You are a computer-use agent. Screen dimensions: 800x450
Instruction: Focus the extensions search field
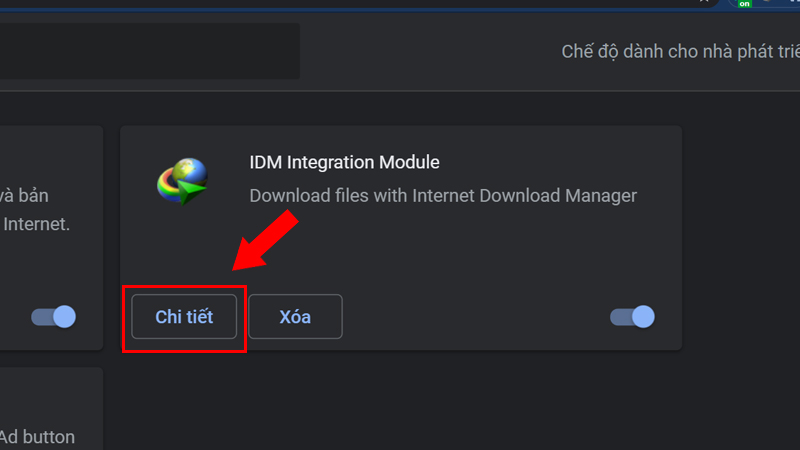click(x=150, y=51)
